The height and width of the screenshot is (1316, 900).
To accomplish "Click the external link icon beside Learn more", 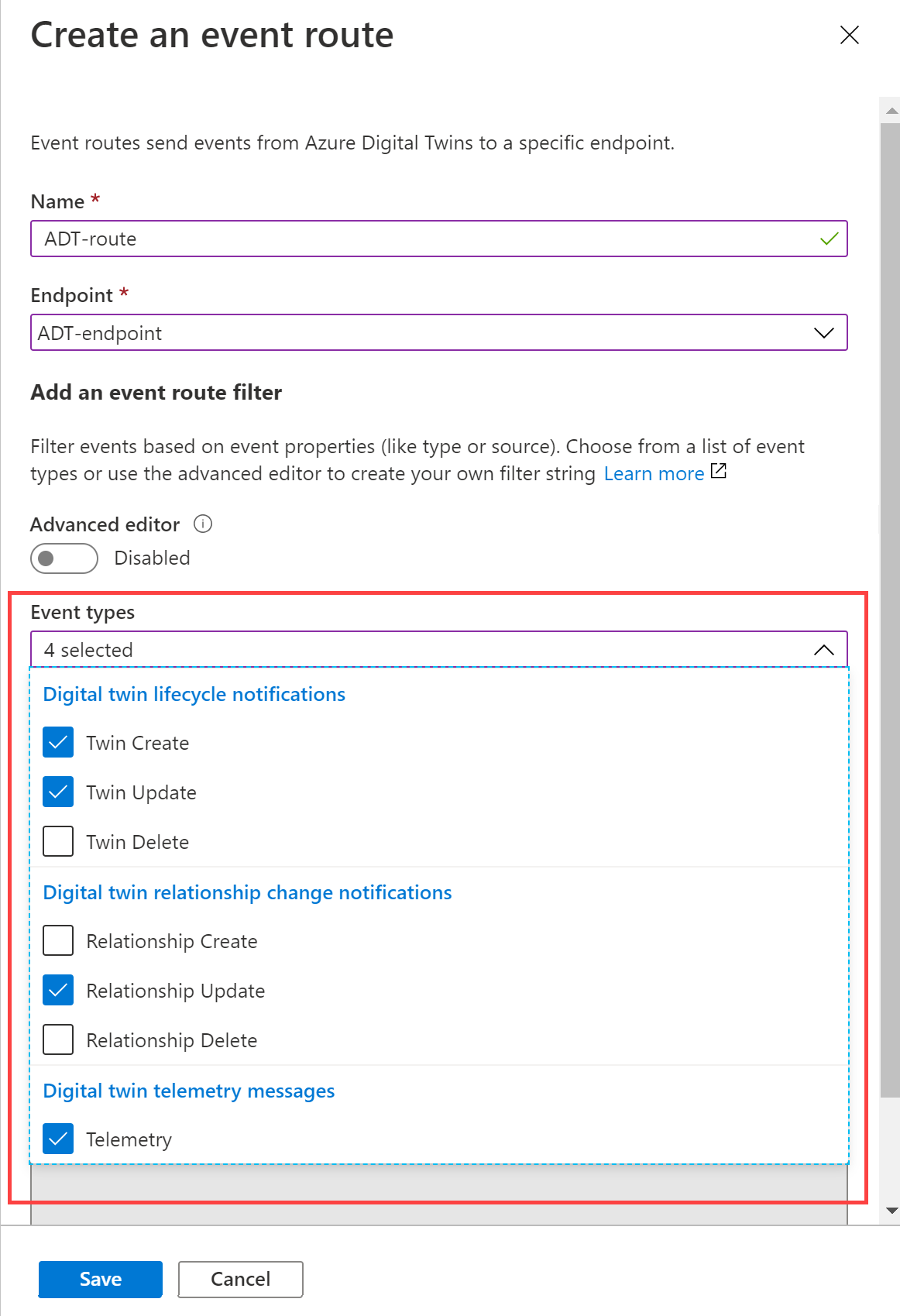I will pyautogui.click(x=719, y=471).
